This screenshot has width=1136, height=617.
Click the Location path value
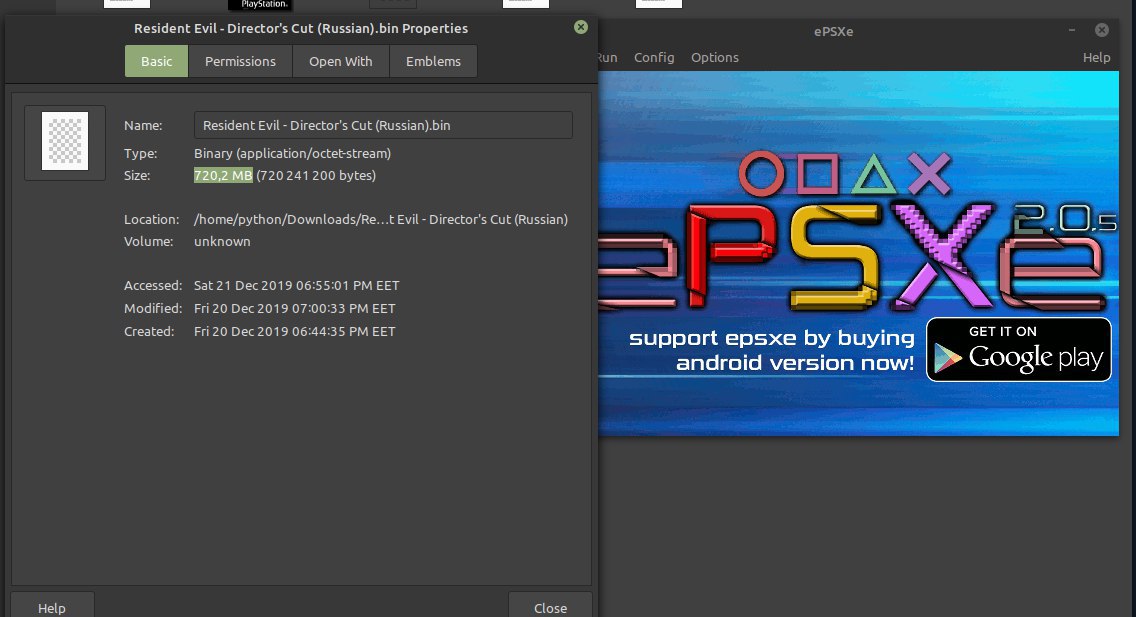381,219
